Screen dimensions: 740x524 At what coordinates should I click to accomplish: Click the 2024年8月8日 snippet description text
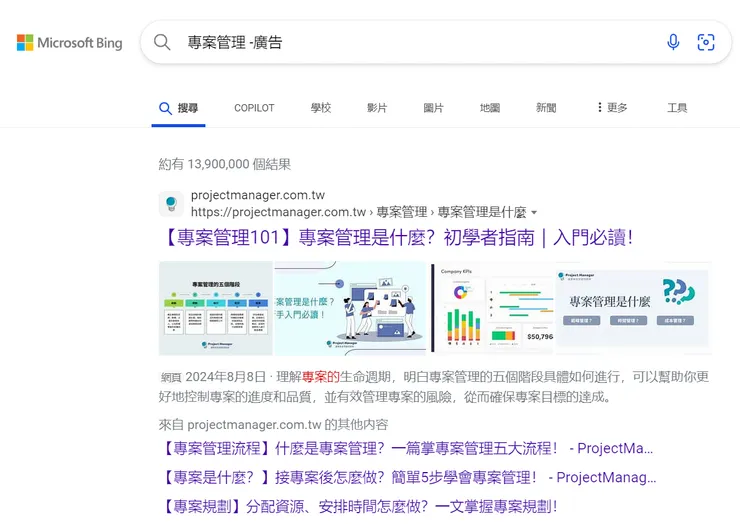(x=434, y=387)
